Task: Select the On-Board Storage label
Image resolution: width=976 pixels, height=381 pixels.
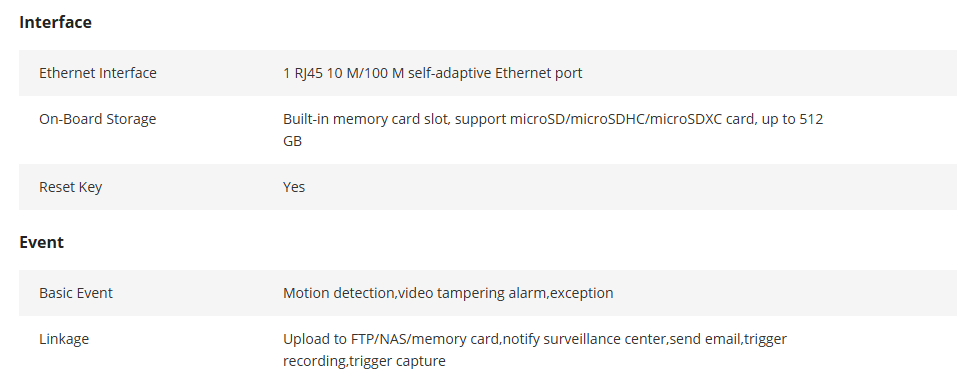Action: point(98,119)
